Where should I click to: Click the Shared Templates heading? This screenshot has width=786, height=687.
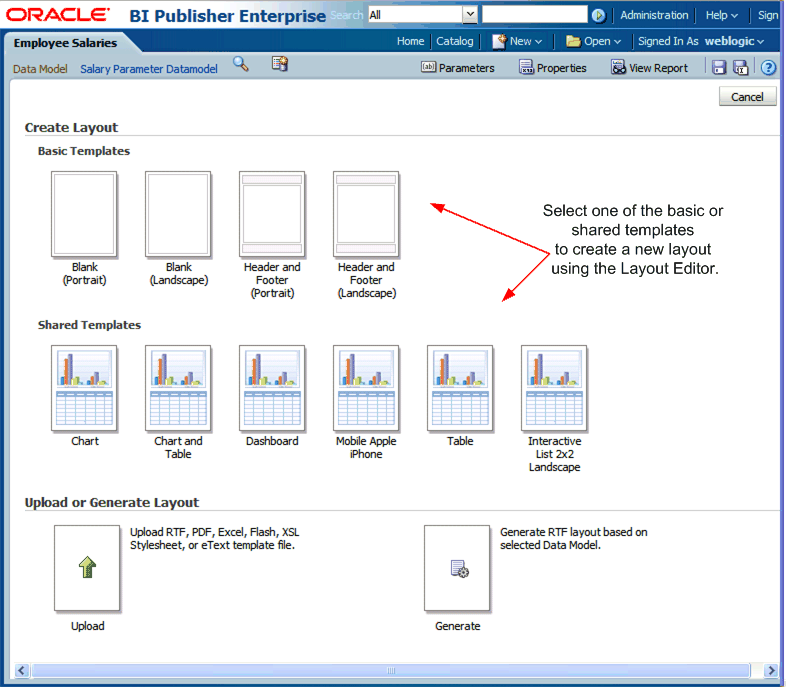89,325
